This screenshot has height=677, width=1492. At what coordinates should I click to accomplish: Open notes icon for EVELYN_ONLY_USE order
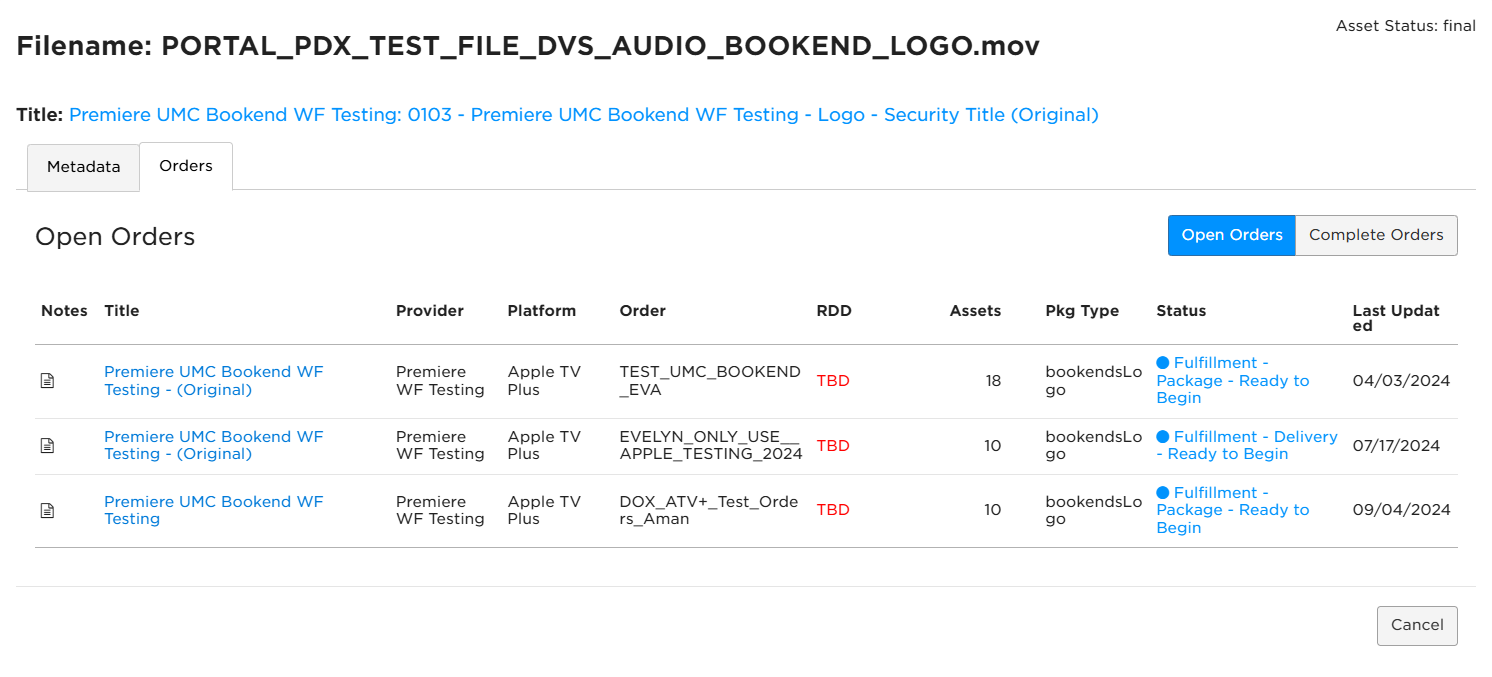[x=47, y=446]
